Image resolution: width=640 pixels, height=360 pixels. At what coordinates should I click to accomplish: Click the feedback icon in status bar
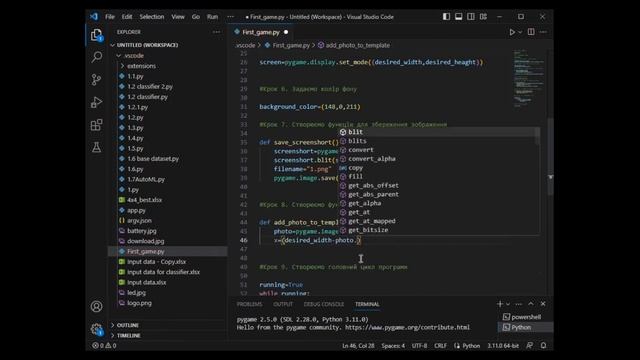529,345
